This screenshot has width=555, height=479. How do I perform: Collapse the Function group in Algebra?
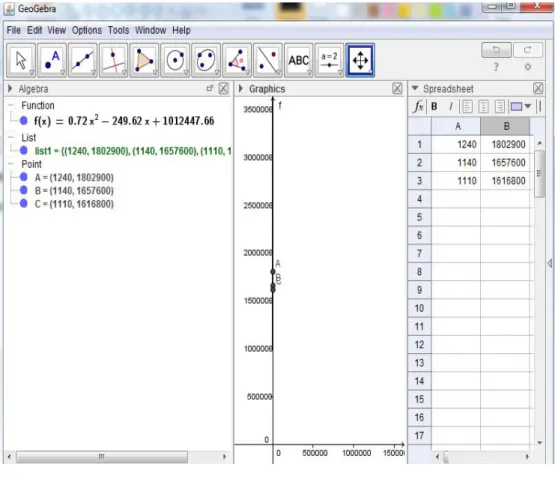coord(11,106)
